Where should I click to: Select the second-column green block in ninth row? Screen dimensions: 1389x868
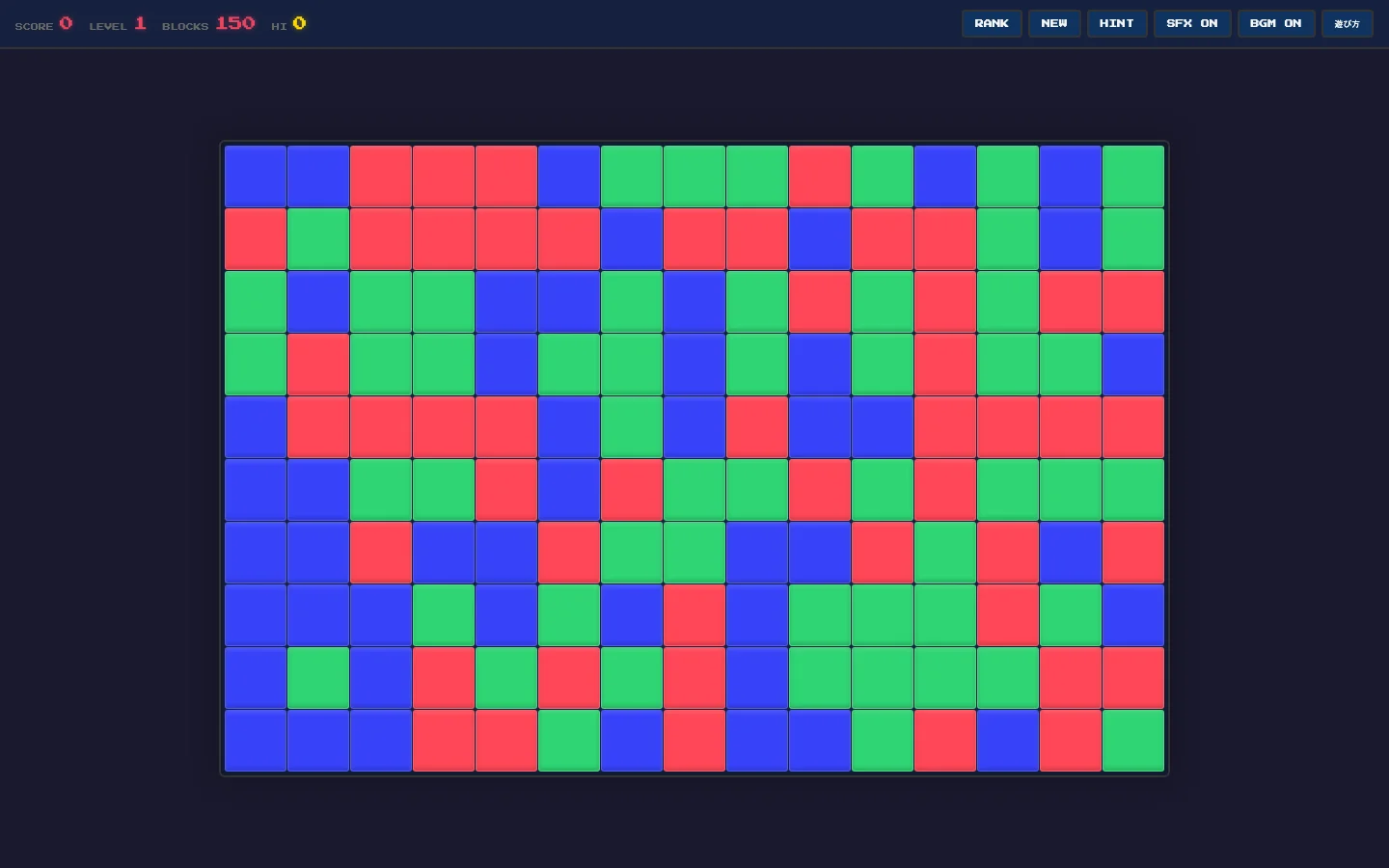tap(318, 678)
